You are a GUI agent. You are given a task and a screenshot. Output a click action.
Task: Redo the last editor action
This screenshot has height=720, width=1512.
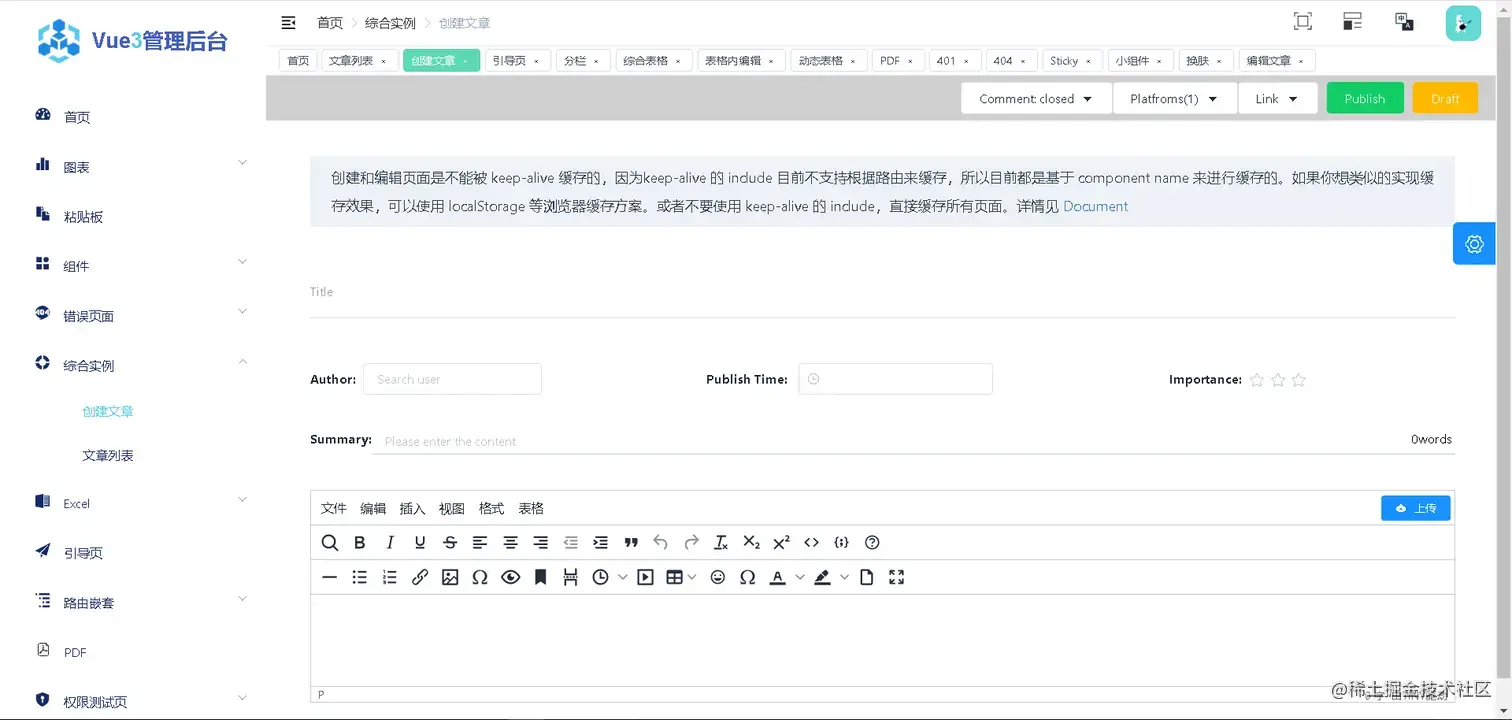click(x=691, y=543)
